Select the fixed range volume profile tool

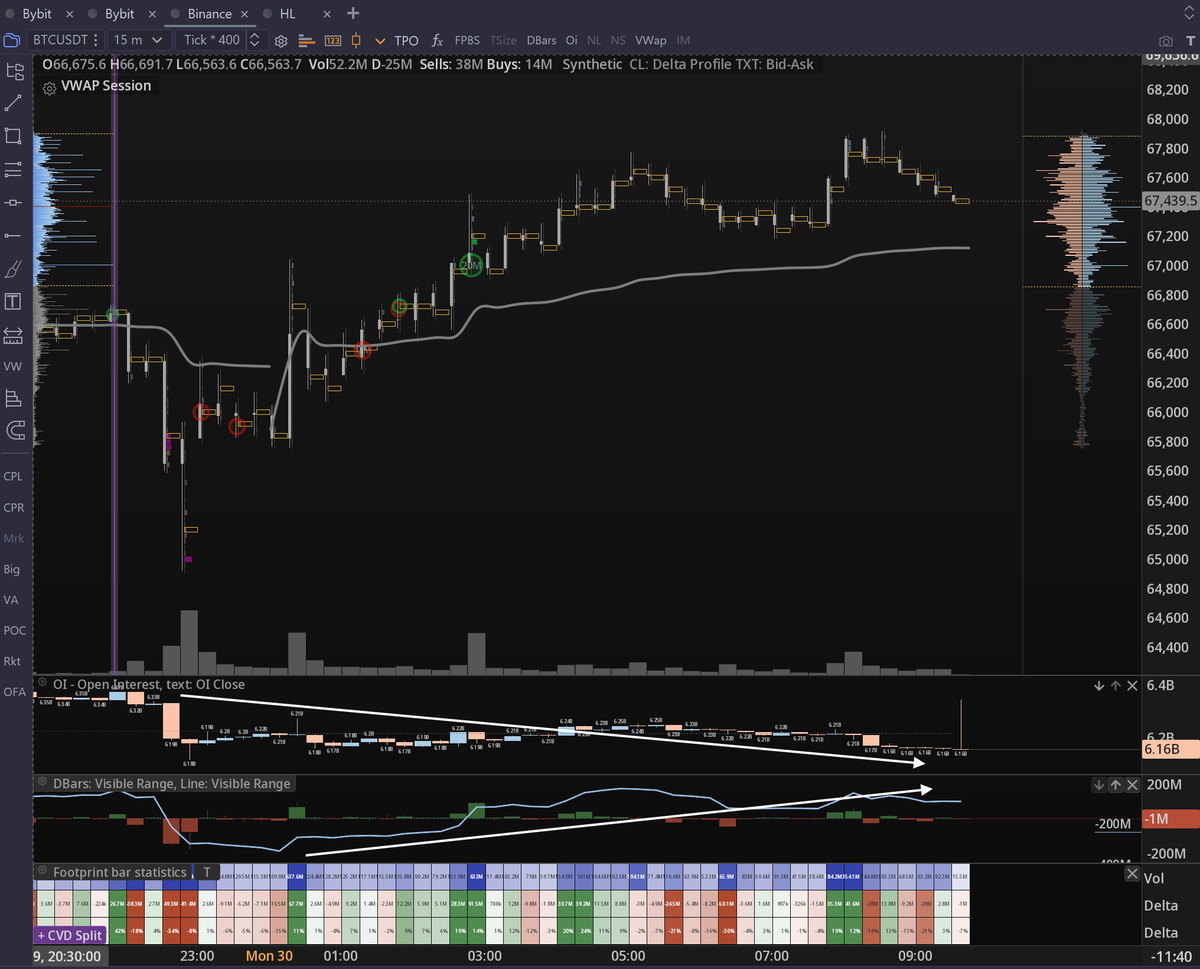click(x=14, y=399)
